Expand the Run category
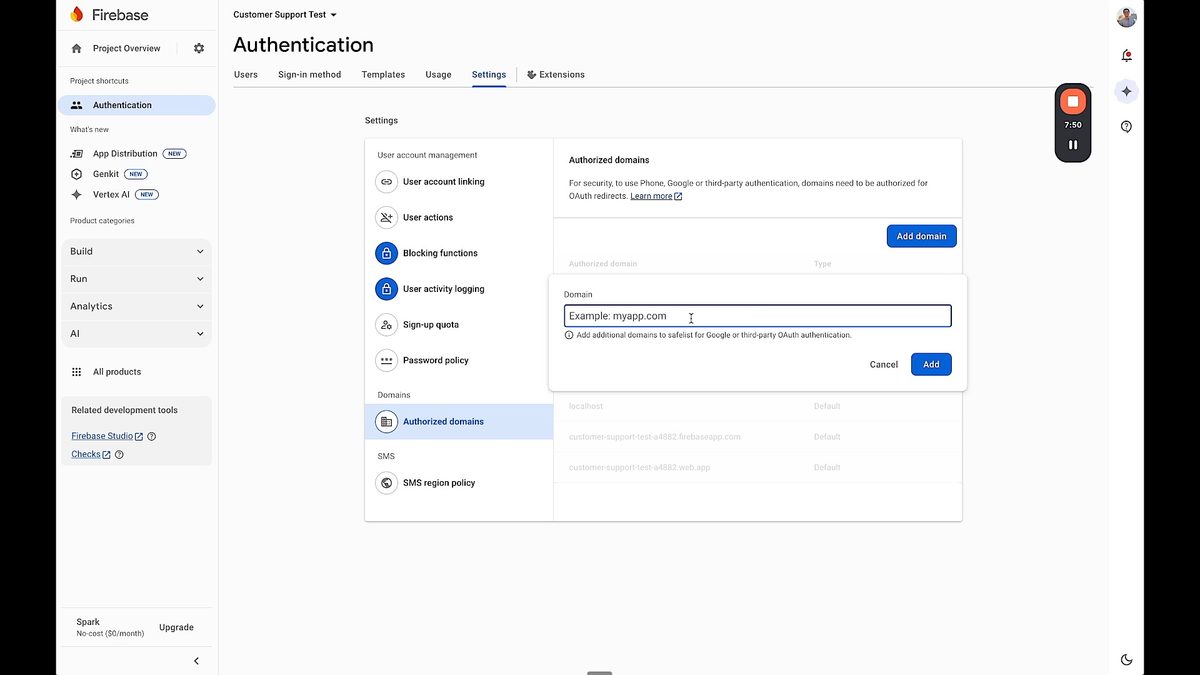This screenshot has width=1200, height=675. (x=137, y=279)
